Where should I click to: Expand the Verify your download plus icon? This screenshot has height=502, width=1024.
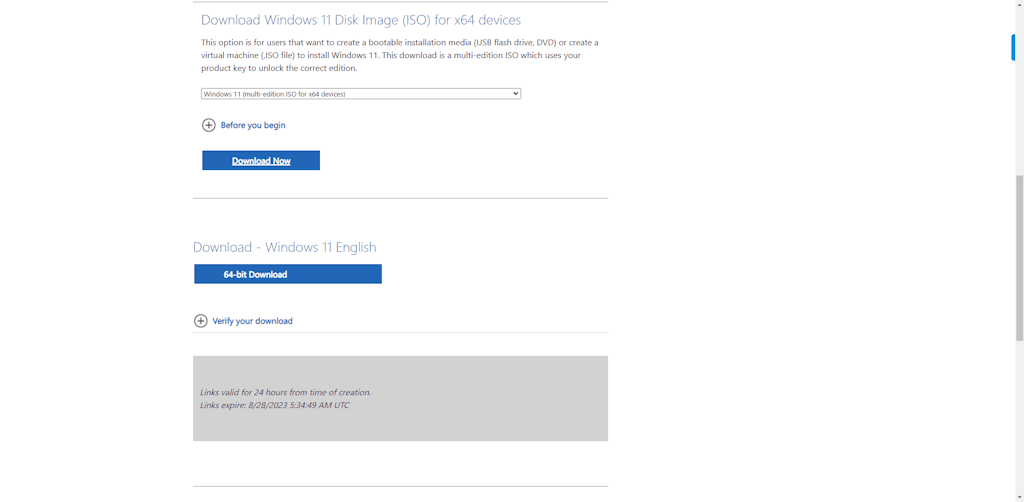click(x=200, y=321)
